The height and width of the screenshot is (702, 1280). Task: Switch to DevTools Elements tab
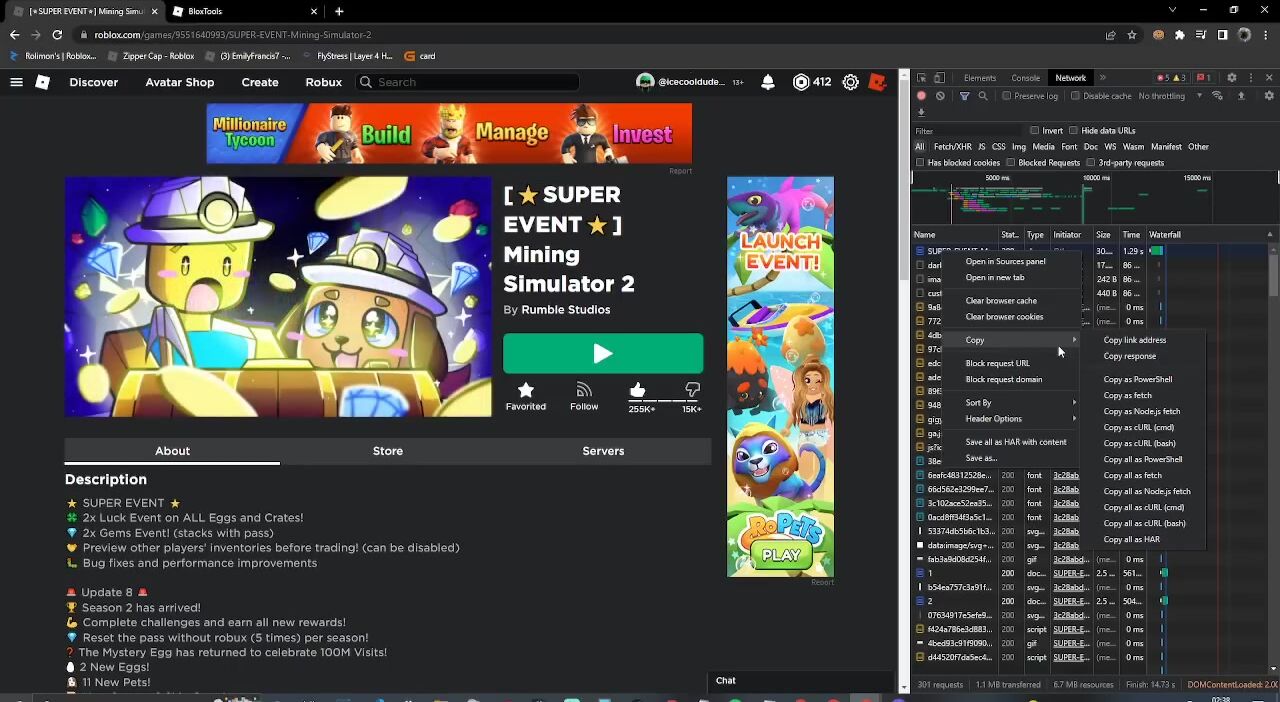[x=979, y=77]
